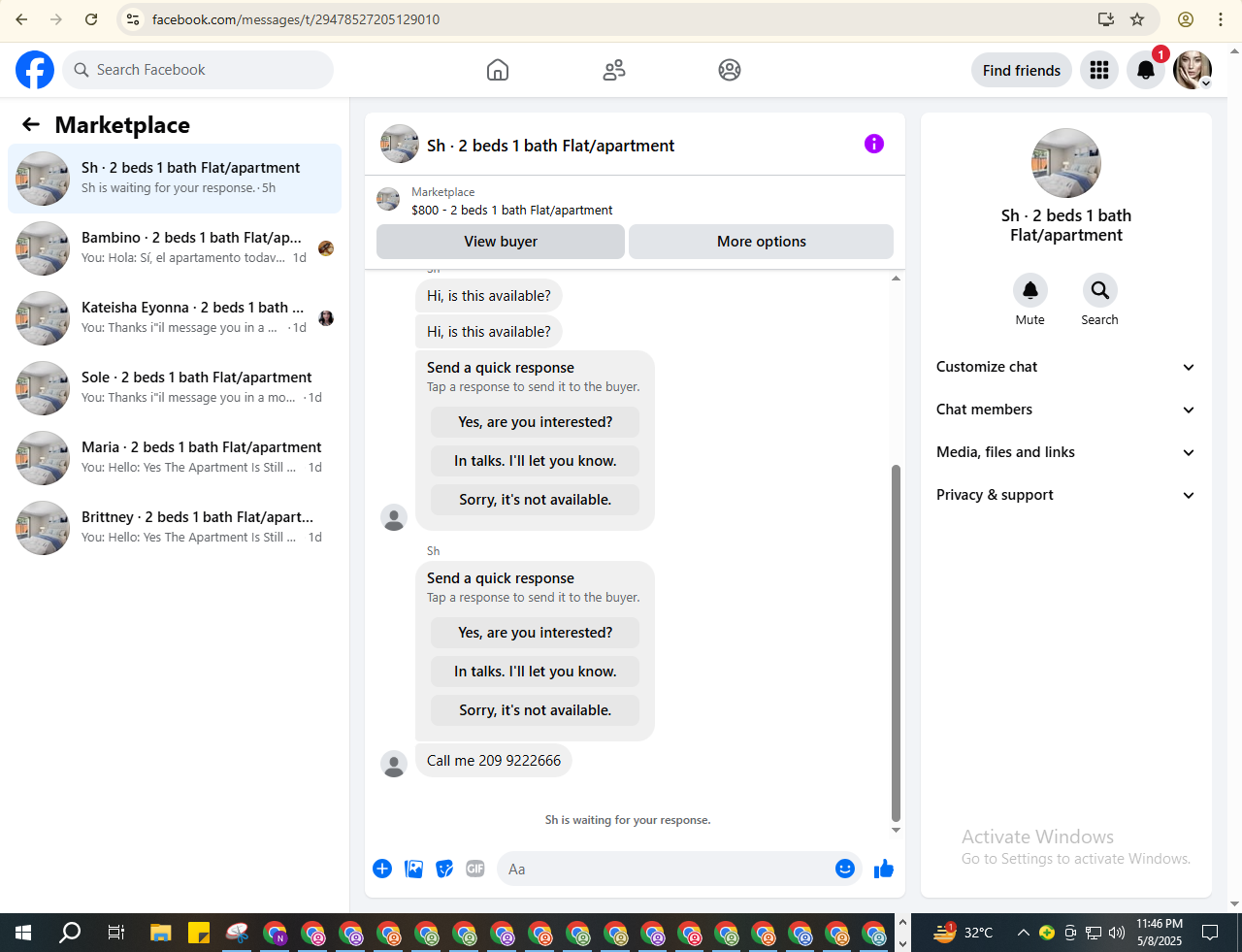Open the browser profile icon
This screenshot has width=1242, height=952.
click(1186, 19)
